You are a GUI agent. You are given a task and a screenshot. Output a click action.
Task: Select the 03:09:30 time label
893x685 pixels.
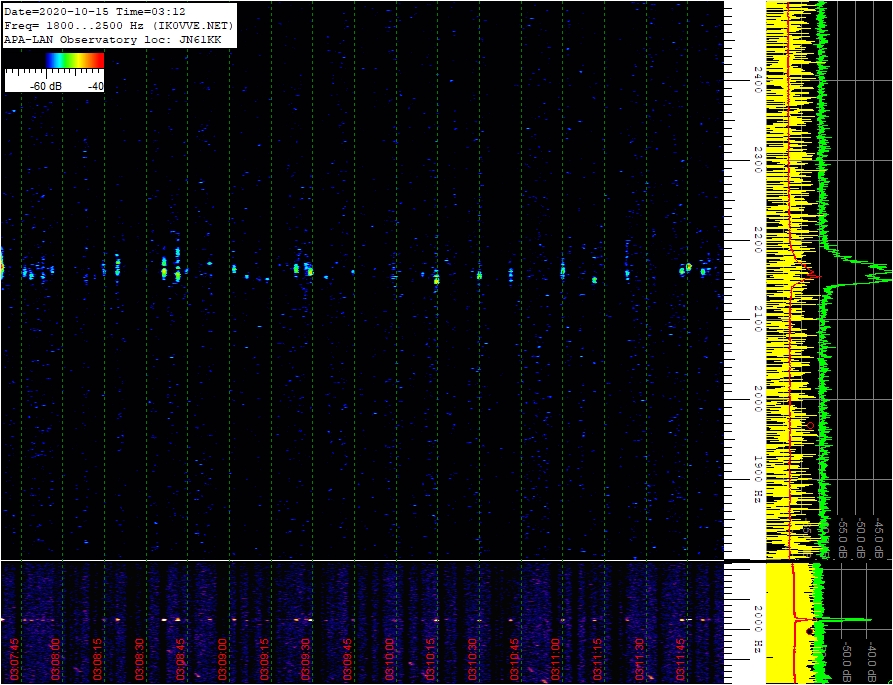click(306, 659)
